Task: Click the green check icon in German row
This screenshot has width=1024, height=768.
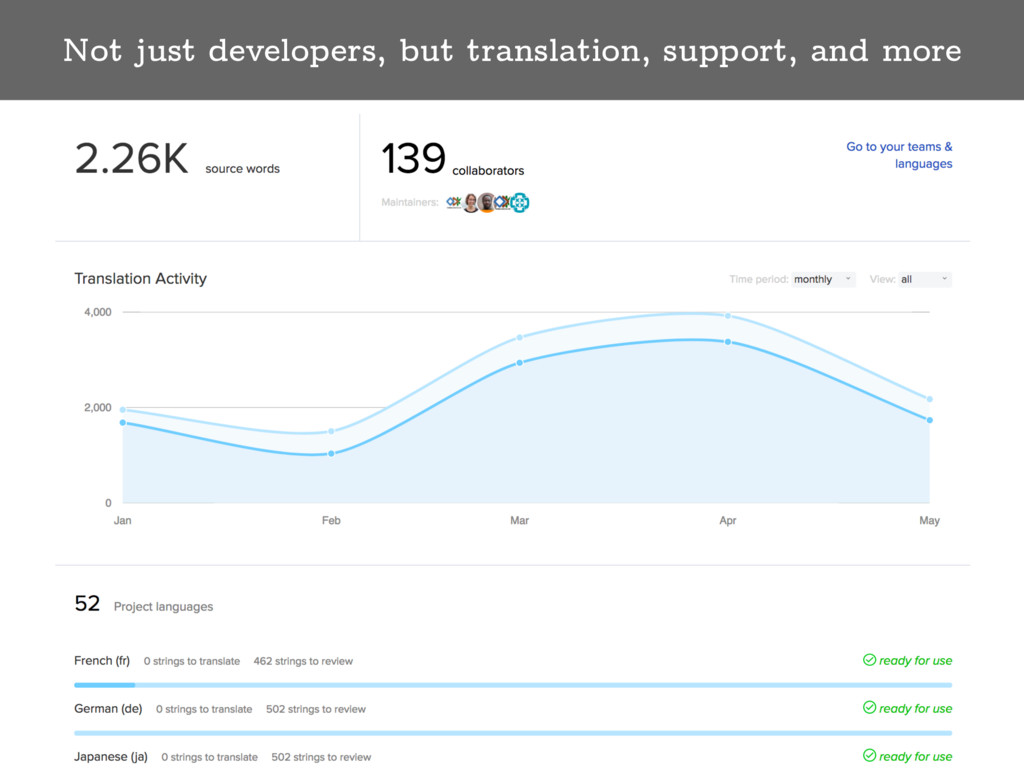Action: 869,707
